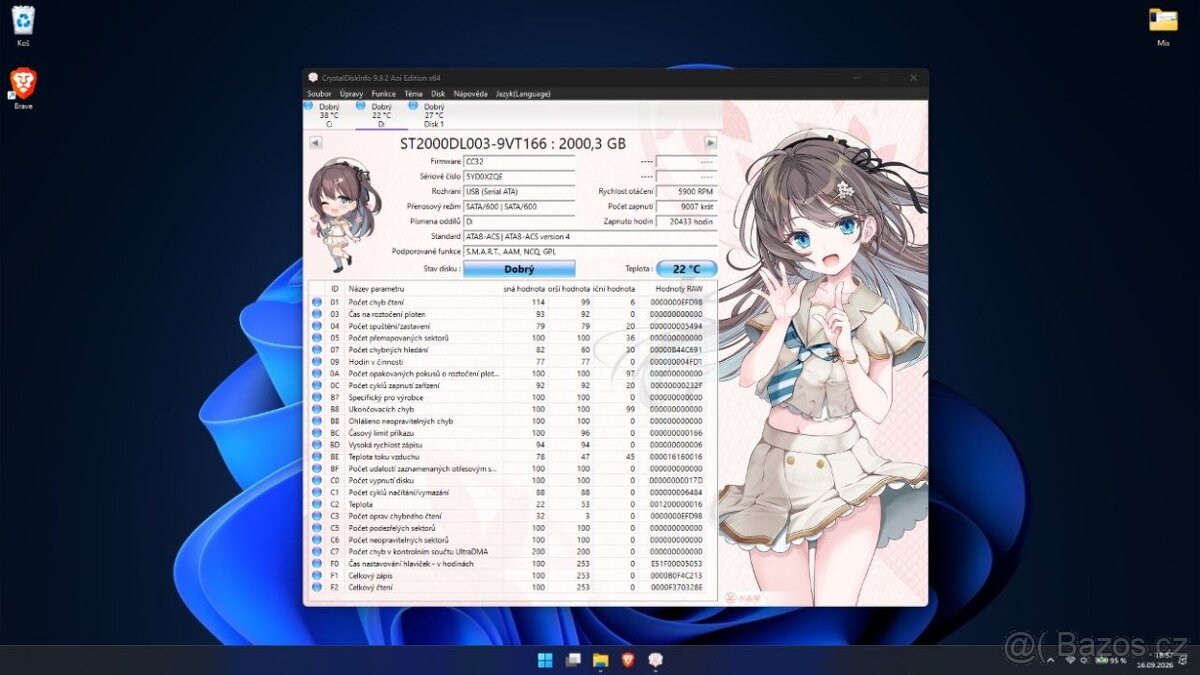Open the Soubor menu
Image resolution: width=1200 pixels, height=675 pixels.
[x=319, y=93]
